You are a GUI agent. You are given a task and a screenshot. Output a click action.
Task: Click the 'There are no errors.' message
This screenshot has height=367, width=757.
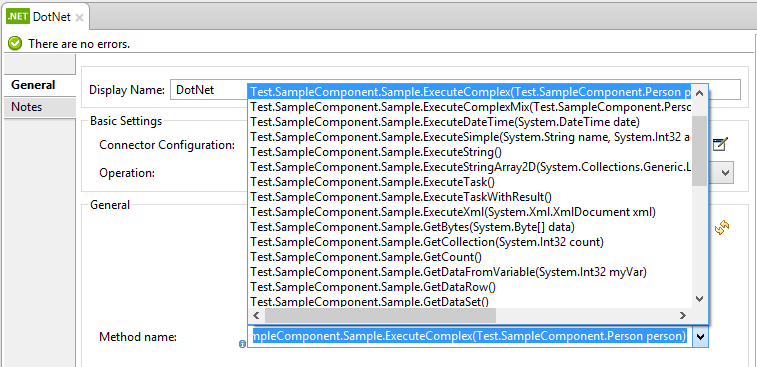[x=79, y=44]
